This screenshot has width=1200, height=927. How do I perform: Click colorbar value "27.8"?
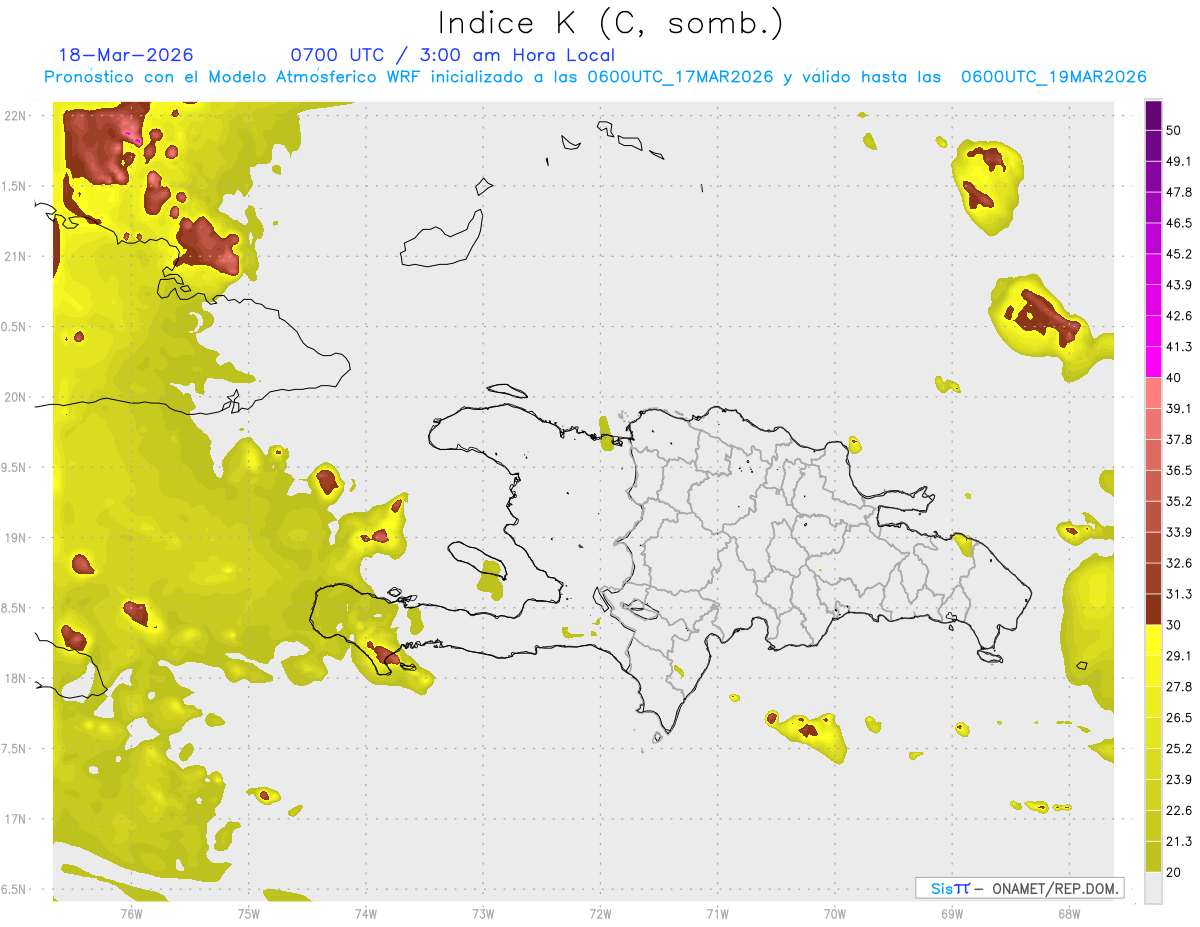coord(1179,687)
